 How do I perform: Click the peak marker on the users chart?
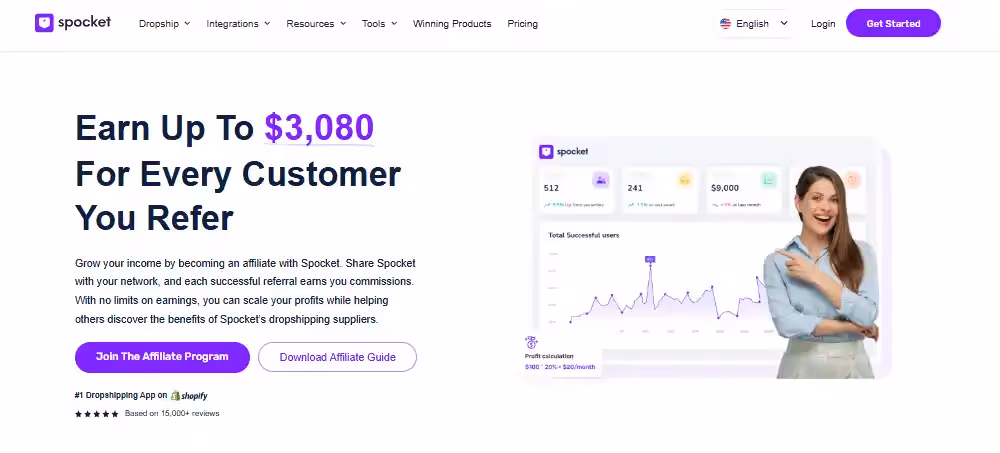[x=650, y=259]
